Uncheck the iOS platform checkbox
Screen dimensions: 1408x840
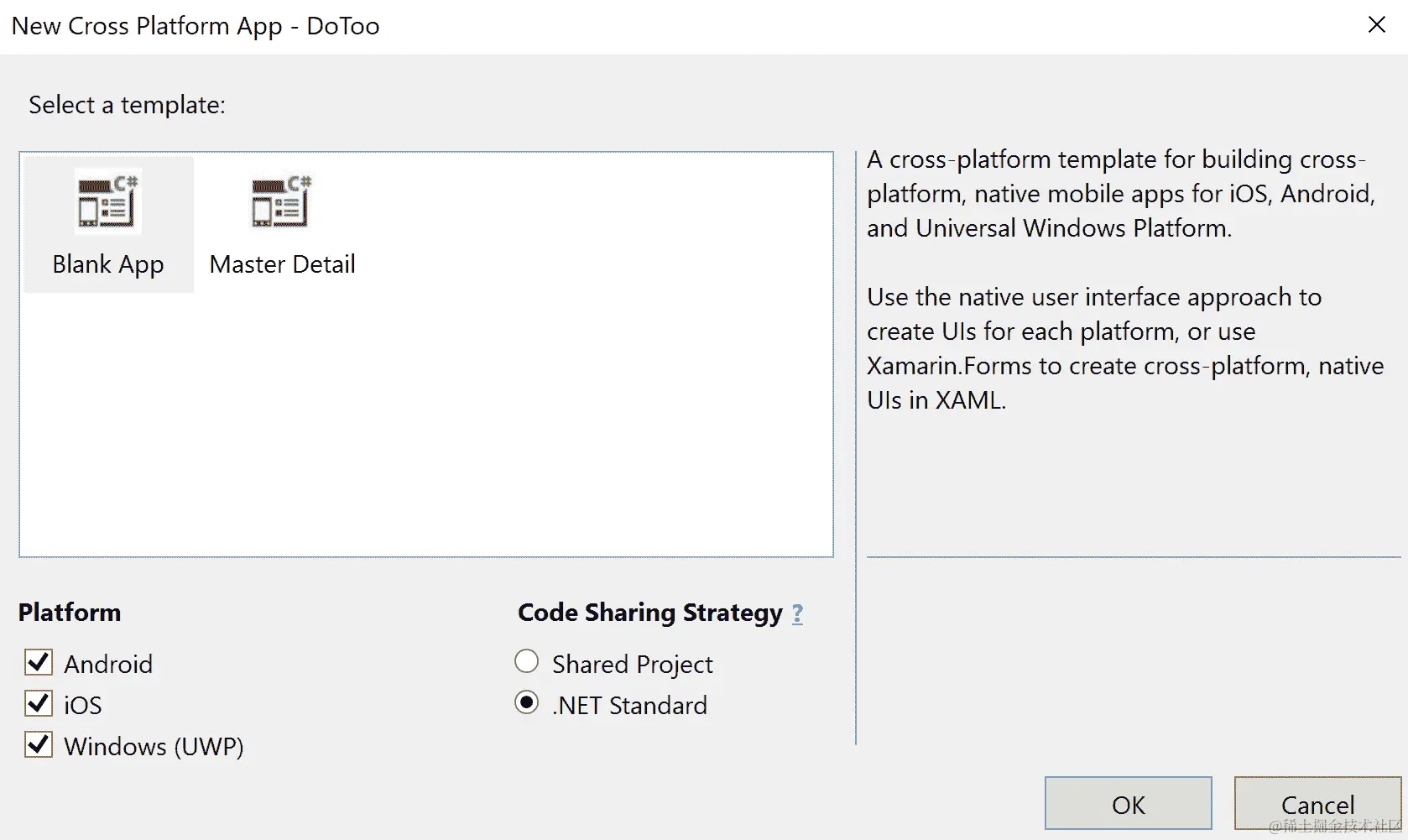click(x=39, y=703)
